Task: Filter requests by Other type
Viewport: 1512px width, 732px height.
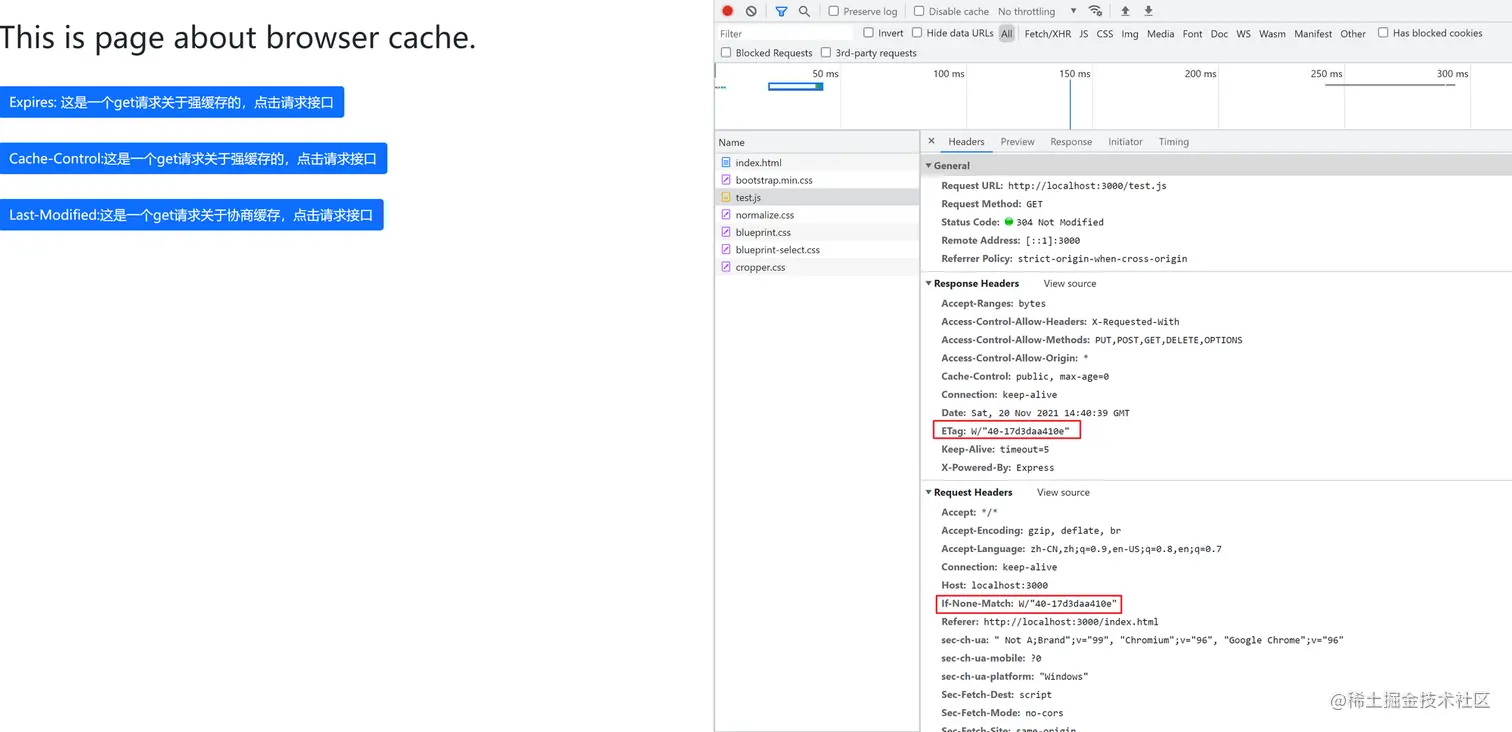Action: coord(1353,34)
